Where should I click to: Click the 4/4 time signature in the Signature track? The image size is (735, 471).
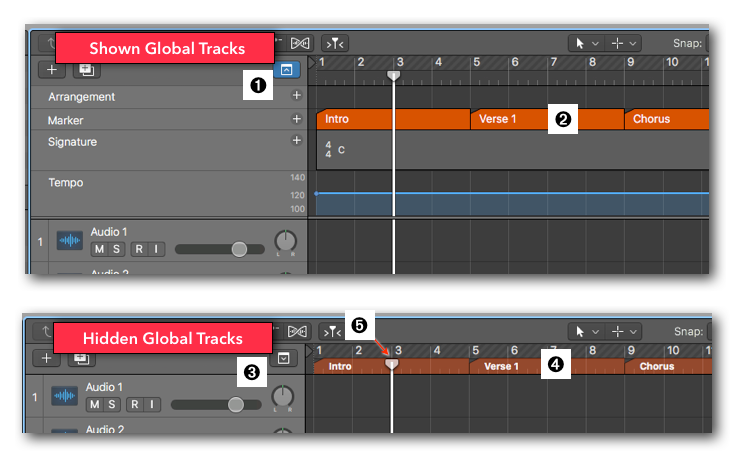click(328, 149)
